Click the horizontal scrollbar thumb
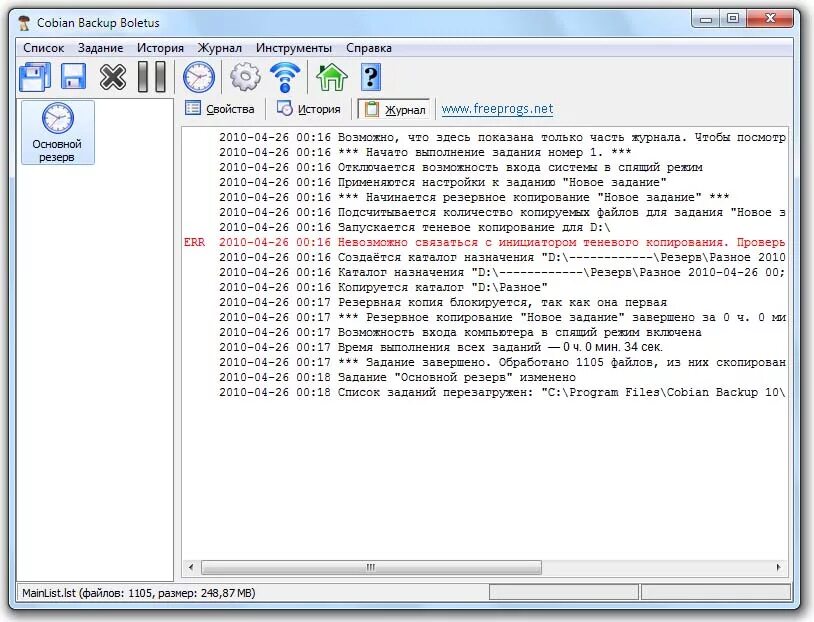Screen dimensions: 814x622 (x=371, y=567)
